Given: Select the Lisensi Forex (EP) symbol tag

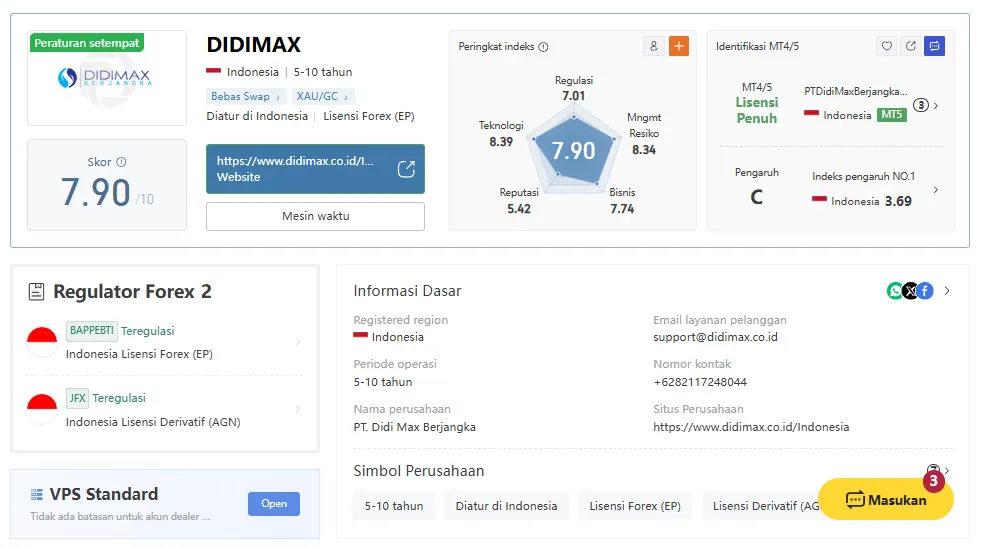Looking at the screenshot, I should point(635,506).
